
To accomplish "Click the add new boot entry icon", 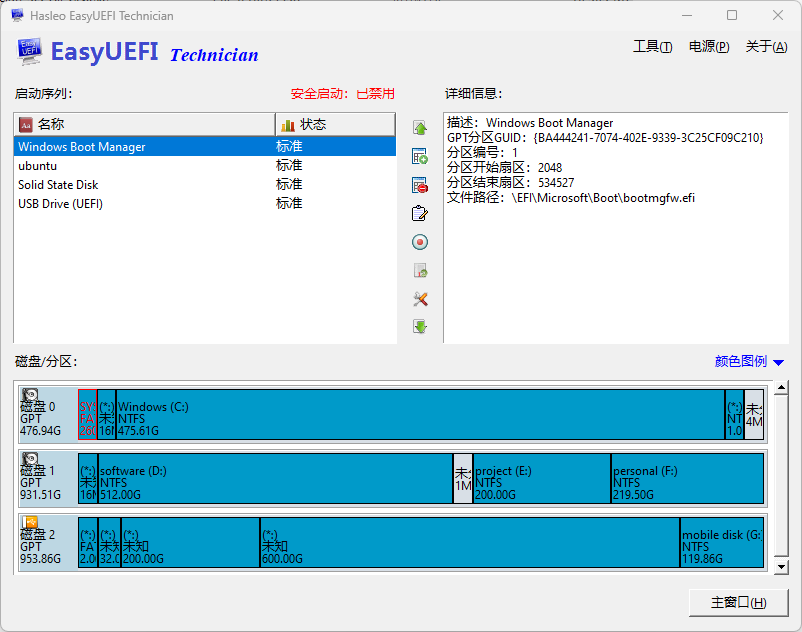I will [420, 157].
